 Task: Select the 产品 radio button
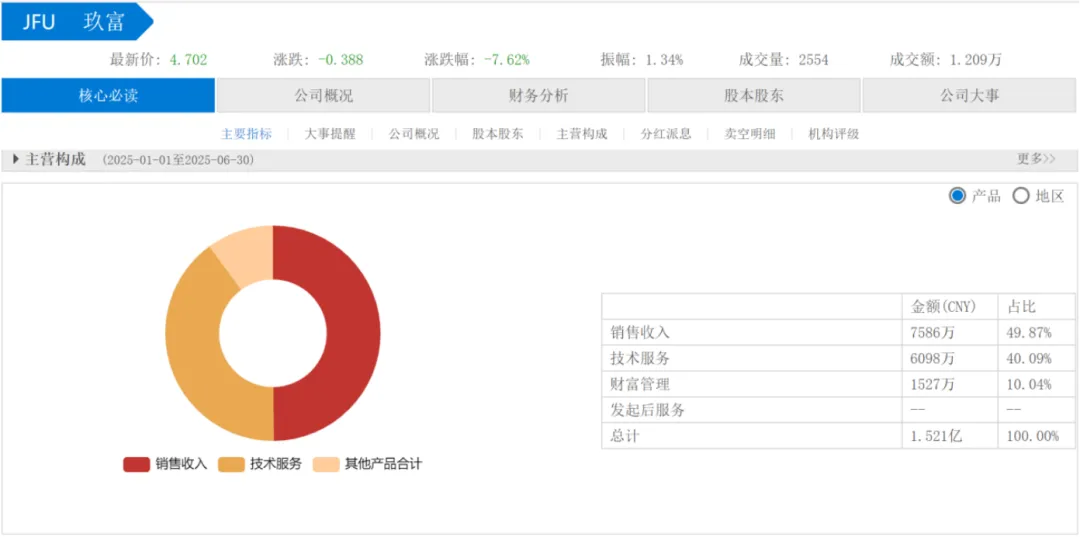(x=957, y=196)
